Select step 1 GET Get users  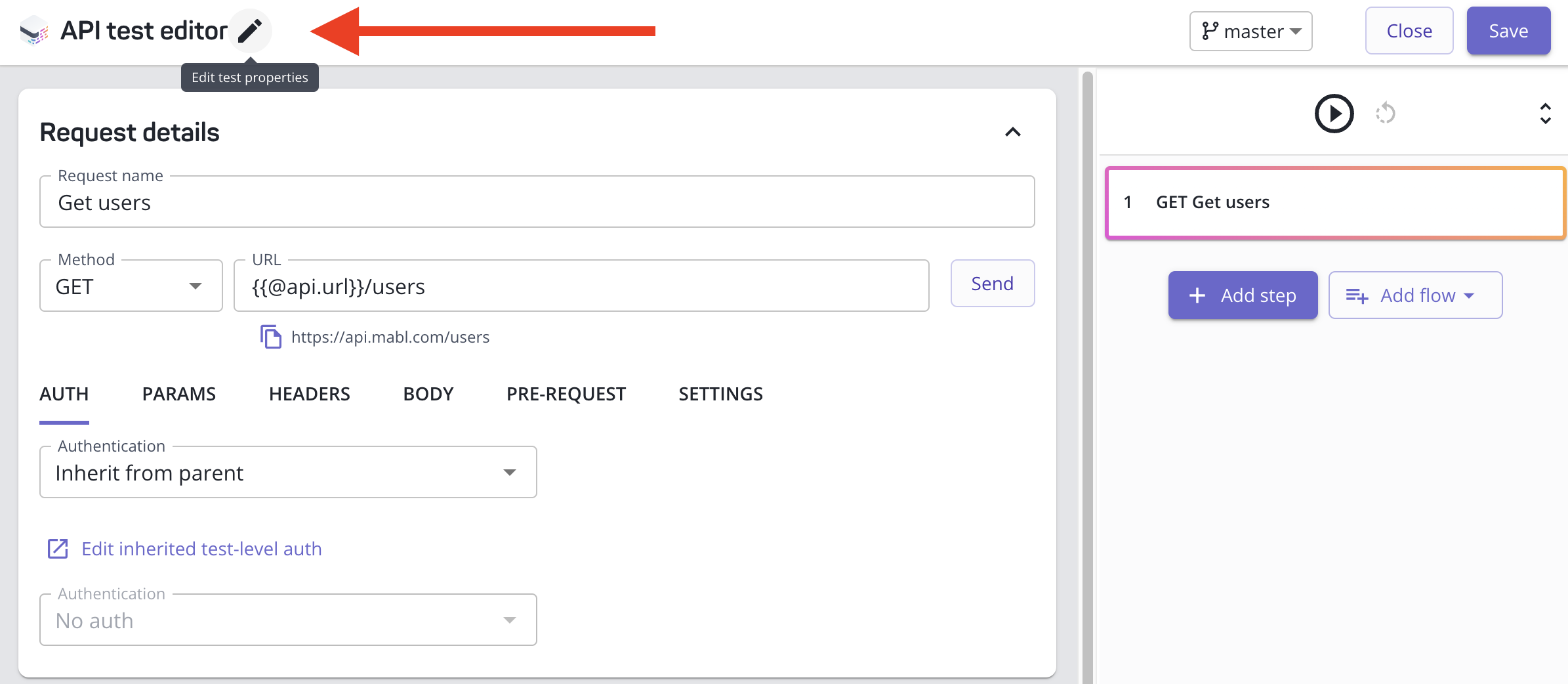(x=1335, y=202)
